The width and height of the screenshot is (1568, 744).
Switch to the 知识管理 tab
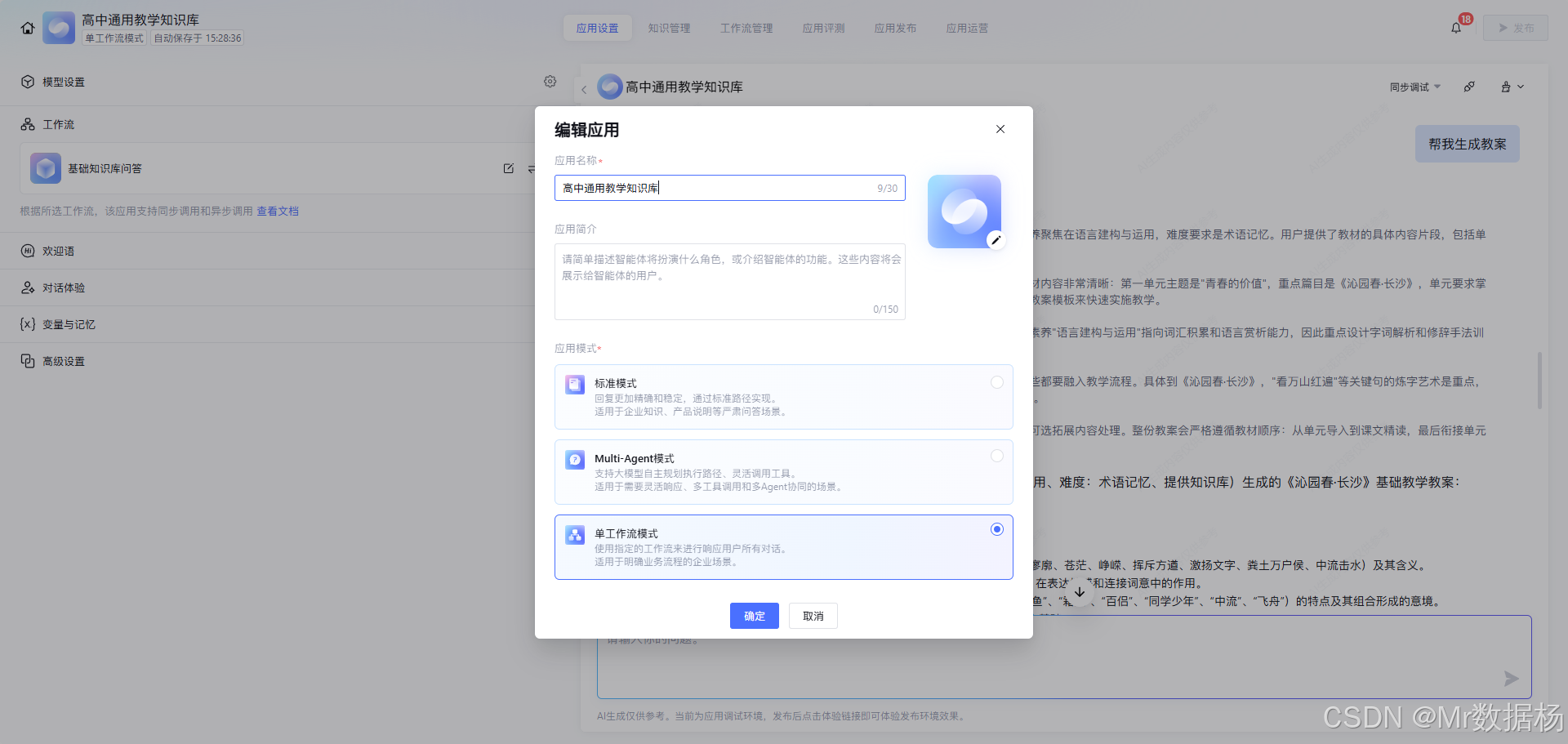pos(669,27)
